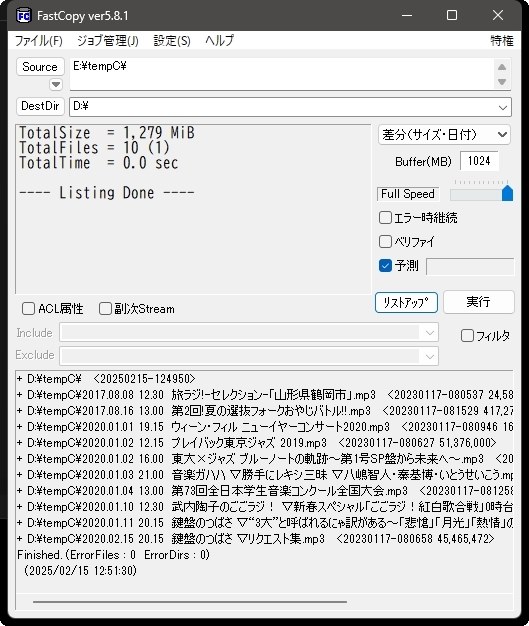Viewport: 529px width, 626px height.
Task: Open the DestDir path dropdown
Action: (503, 107)
